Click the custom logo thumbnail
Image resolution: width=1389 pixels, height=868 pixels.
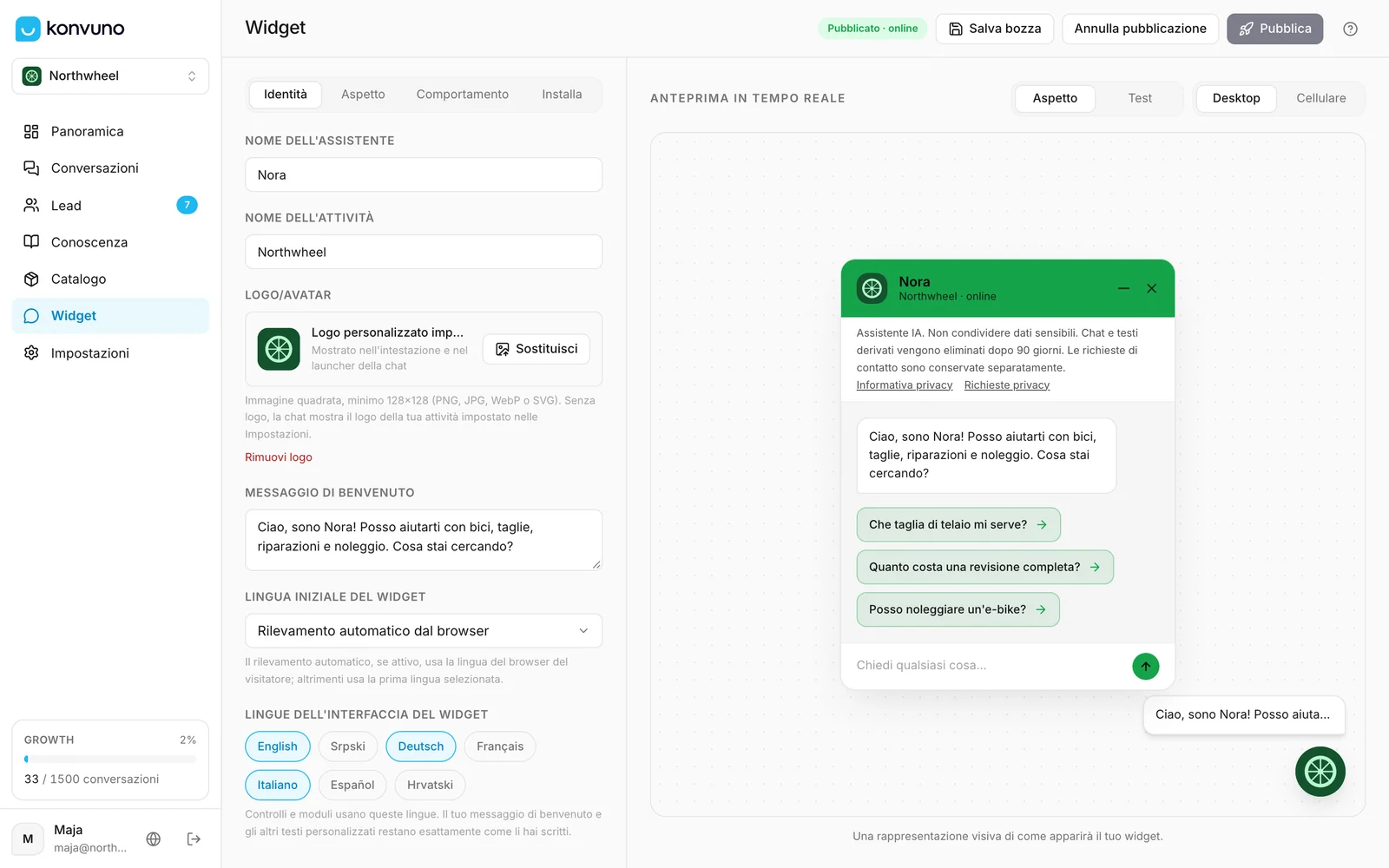point(279,349)
